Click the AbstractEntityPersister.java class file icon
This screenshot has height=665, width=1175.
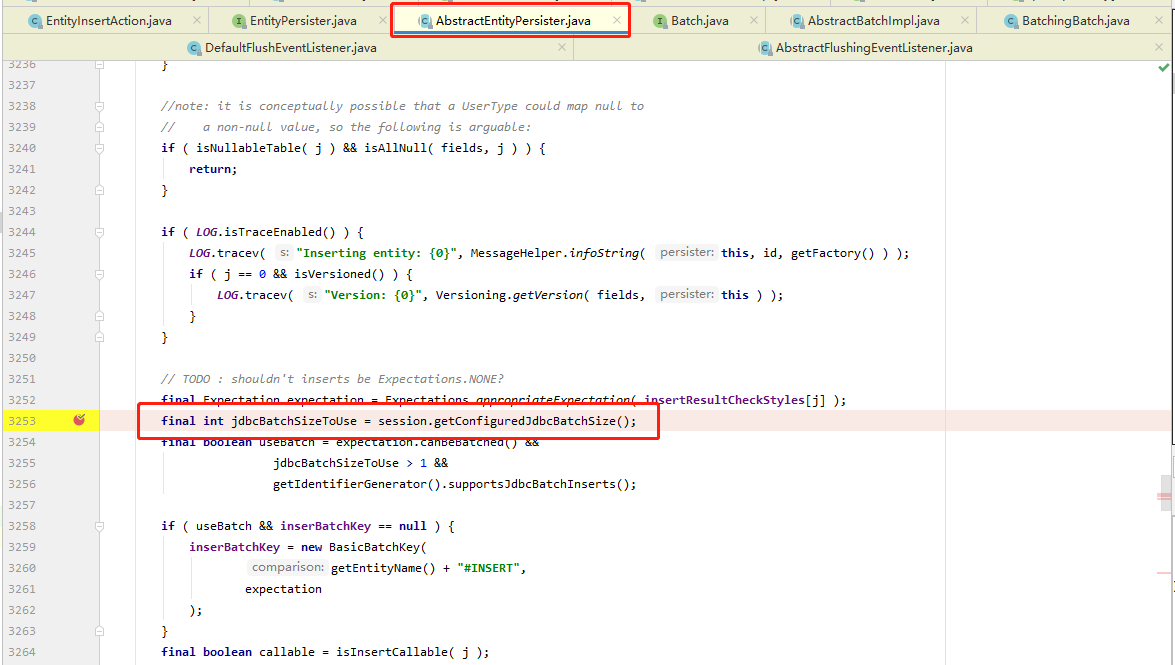point(425,21)
